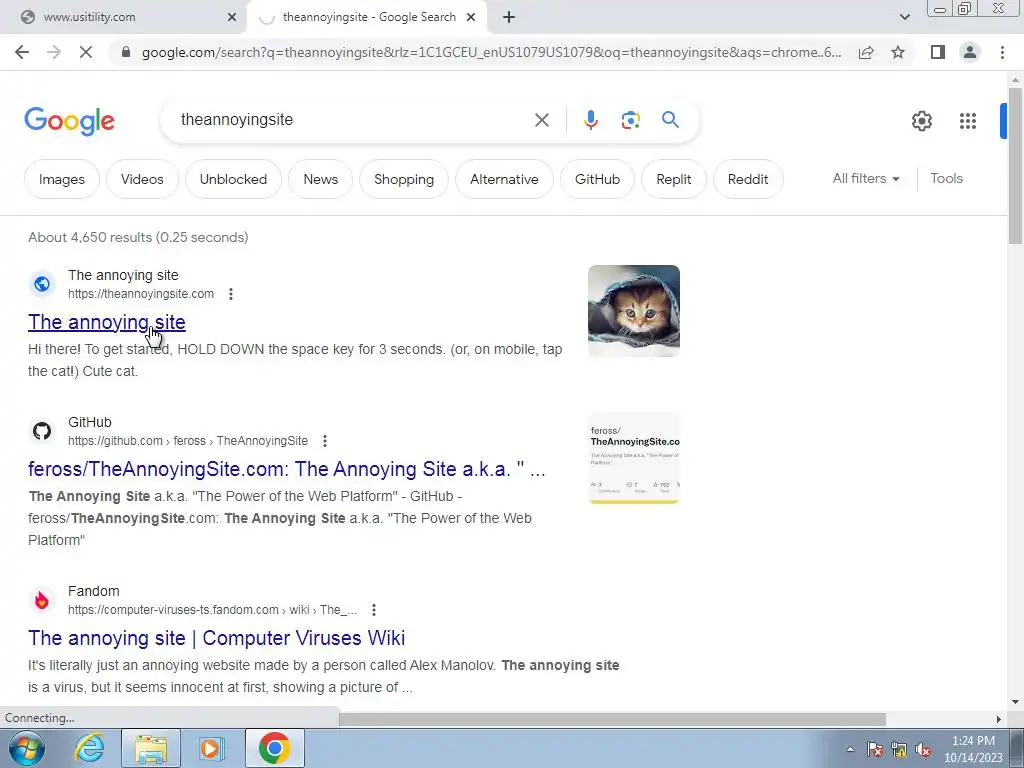Open options for the GitHub result
The image size is (1024, 768).
pyautogui.click(x=325, y=441)
